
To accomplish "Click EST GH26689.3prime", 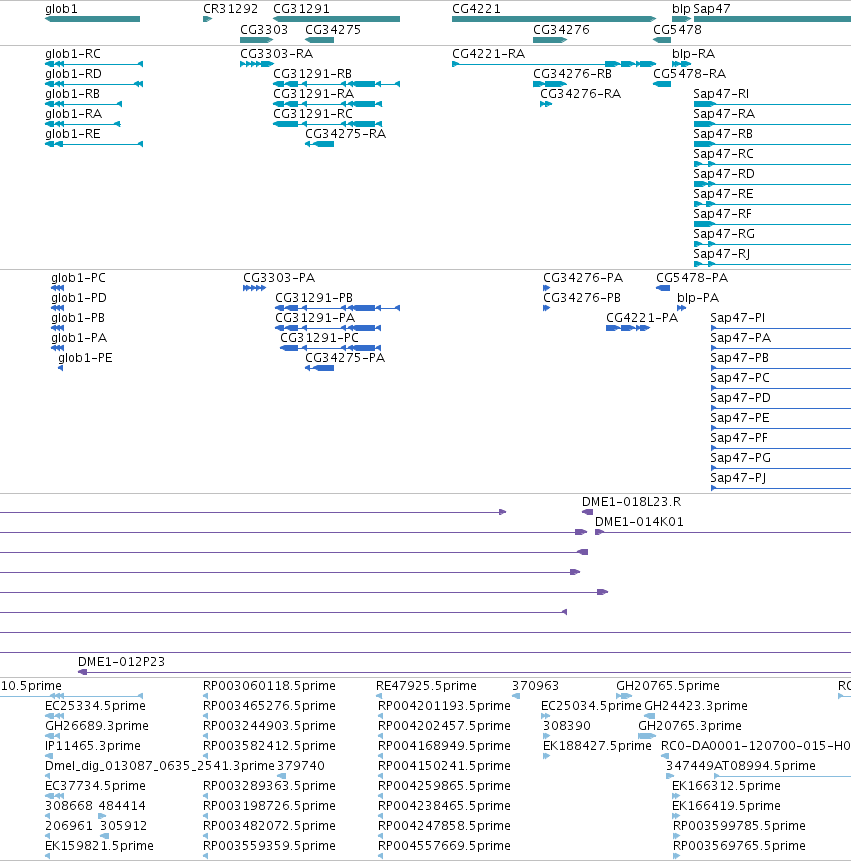I will [97, 726].
